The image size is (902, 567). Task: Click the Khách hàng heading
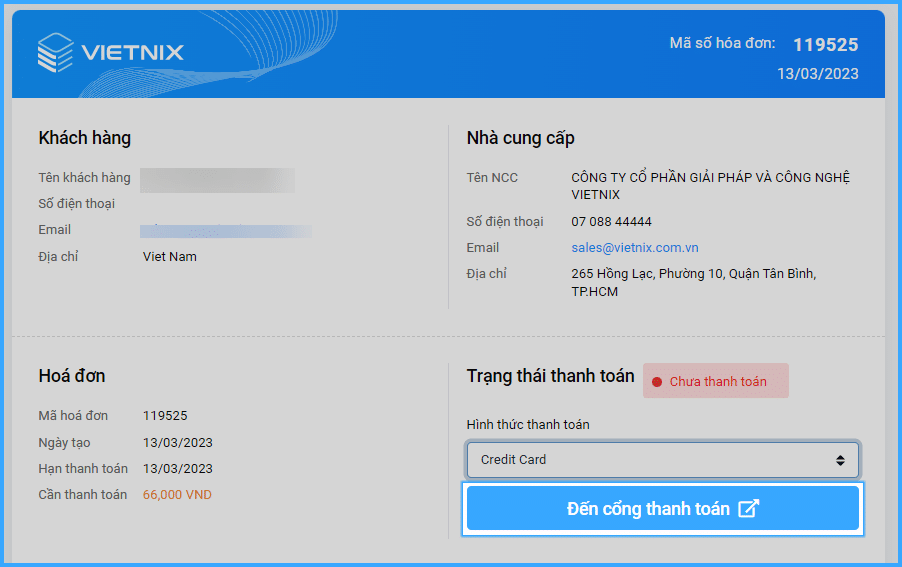(85, 138)
